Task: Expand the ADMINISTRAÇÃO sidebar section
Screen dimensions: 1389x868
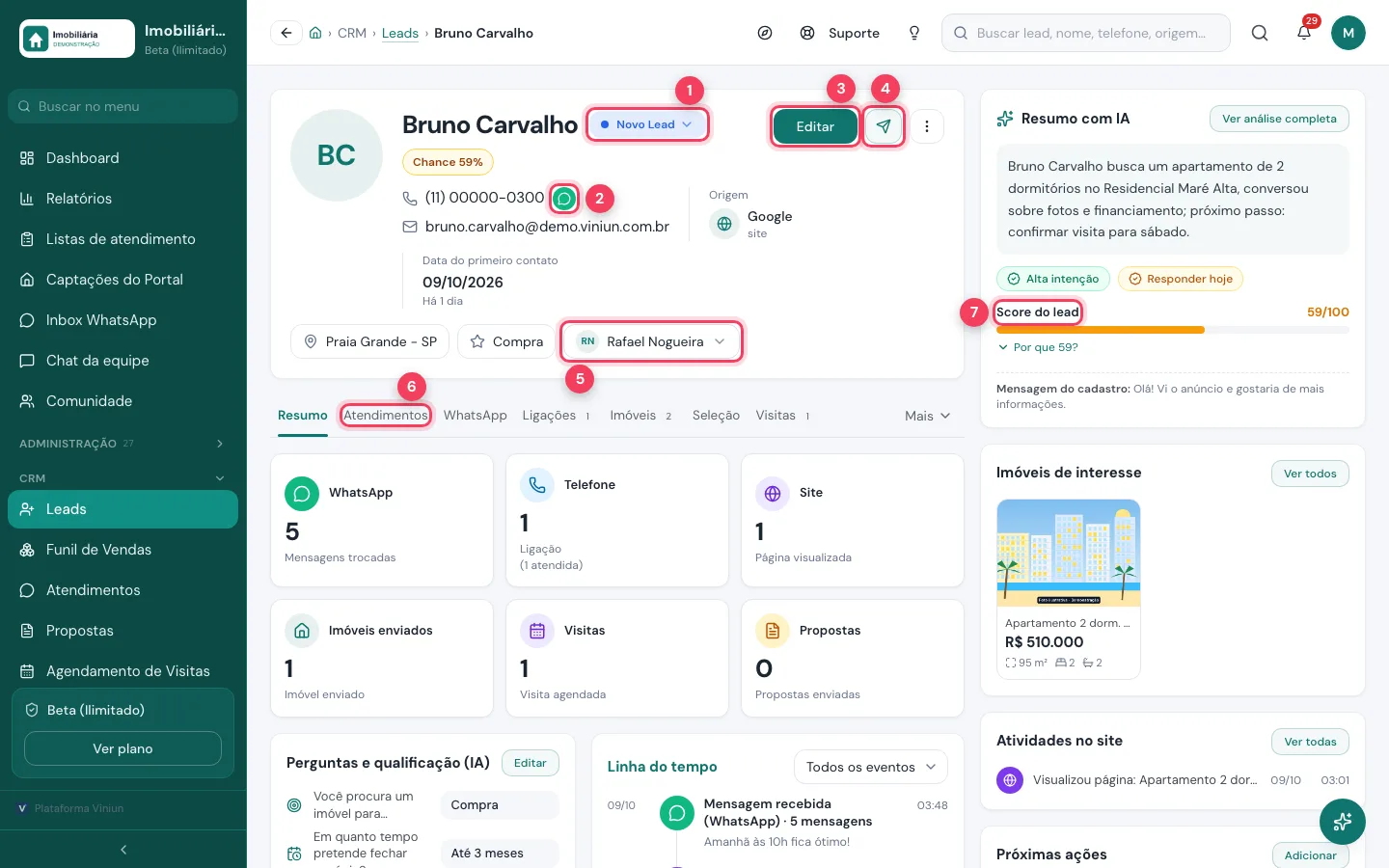Action: tap(123, 444)
